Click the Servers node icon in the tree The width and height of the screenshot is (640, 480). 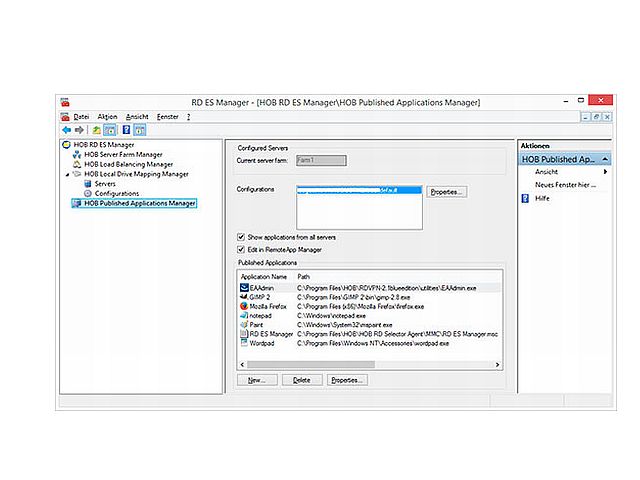(87, 184)
